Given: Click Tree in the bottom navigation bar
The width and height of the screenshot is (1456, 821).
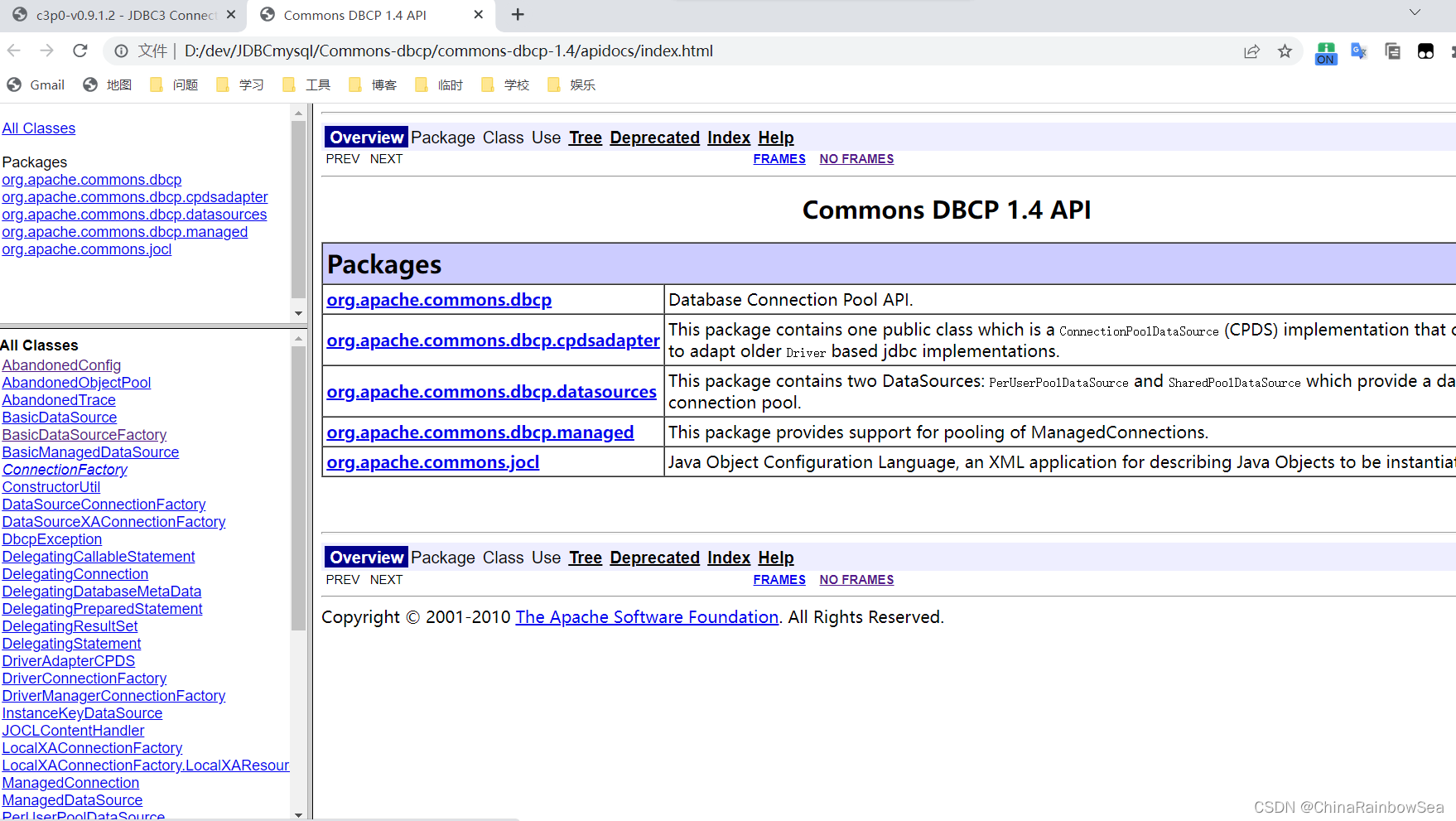Looking at the screenshot, I should 586,558.
